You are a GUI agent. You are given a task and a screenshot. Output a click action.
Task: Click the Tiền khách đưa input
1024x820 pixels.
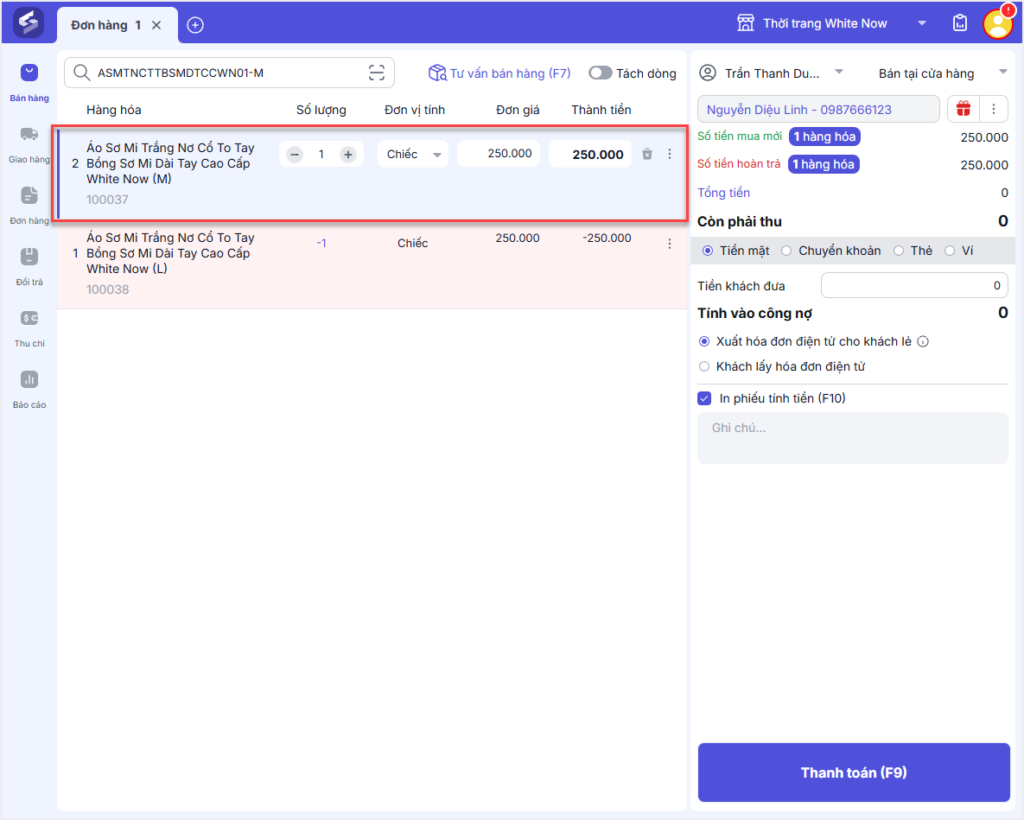(x=914, y=285)
